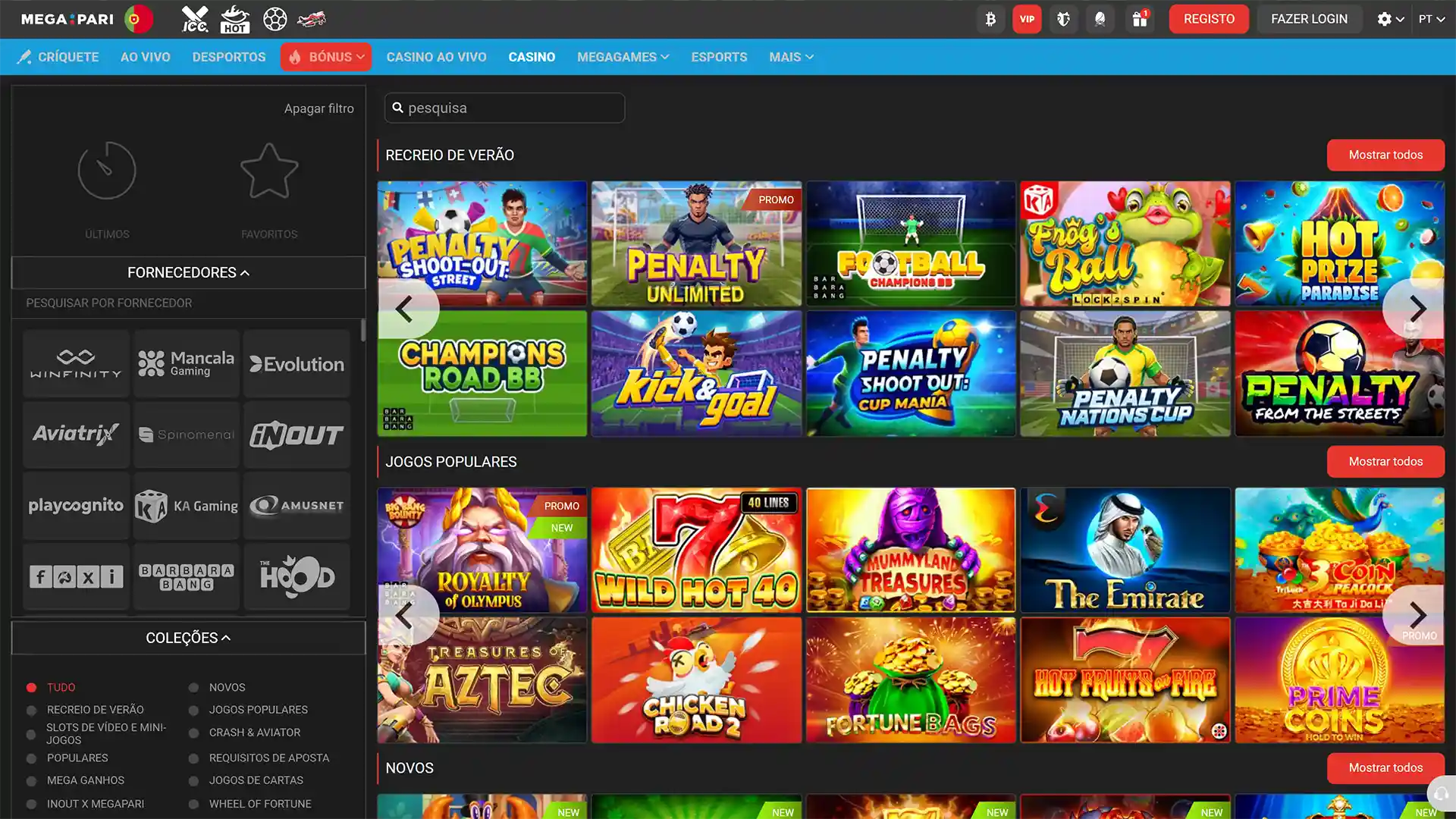Select Crash & Aviator collection option
The height and width of the screenshot is (819, 1456).
[193, 733]
